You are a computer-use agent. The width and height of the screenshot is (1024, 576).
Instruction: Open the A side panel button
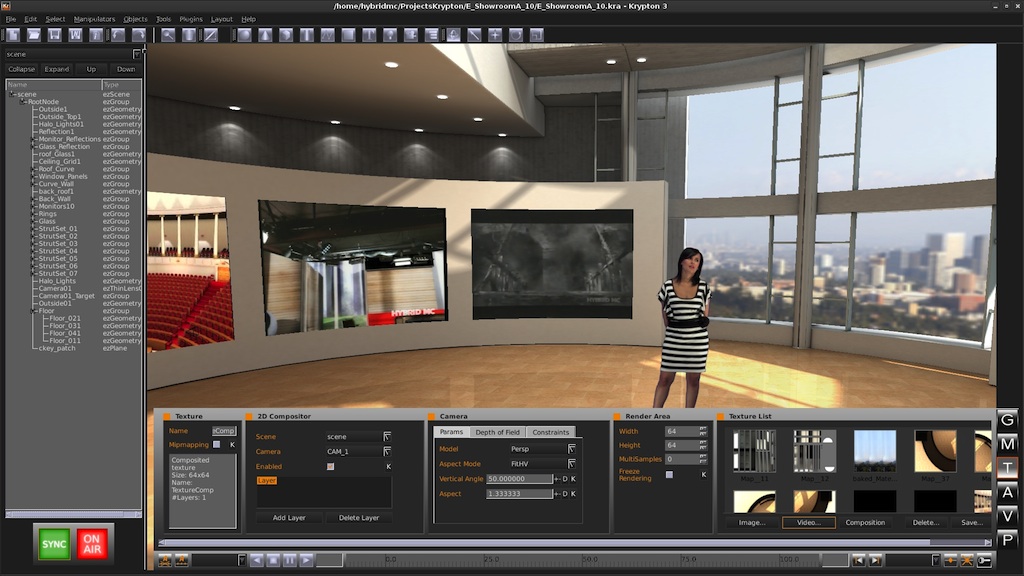point(1008,492)
